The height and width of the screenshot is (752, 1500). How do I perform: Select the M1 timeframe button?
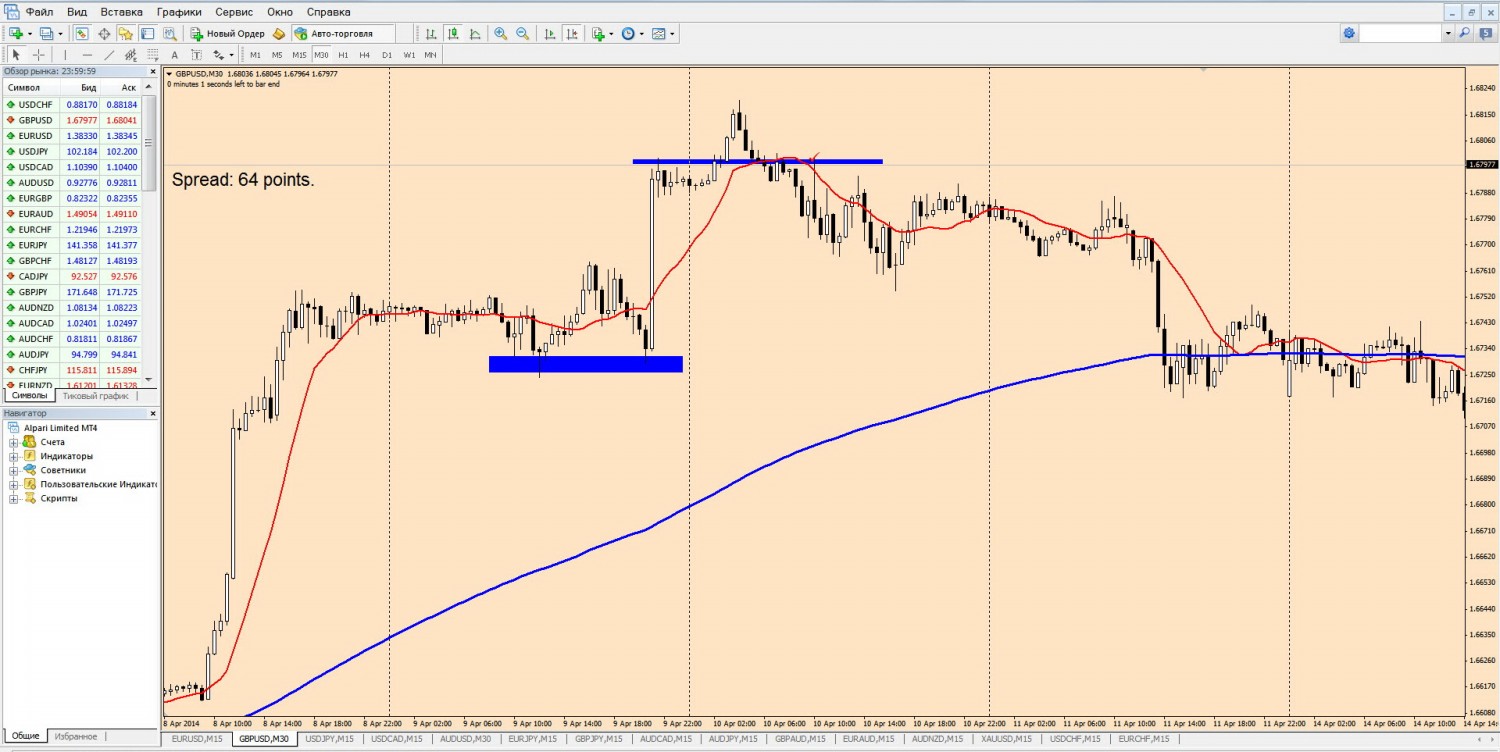click(x=255, y=55)
